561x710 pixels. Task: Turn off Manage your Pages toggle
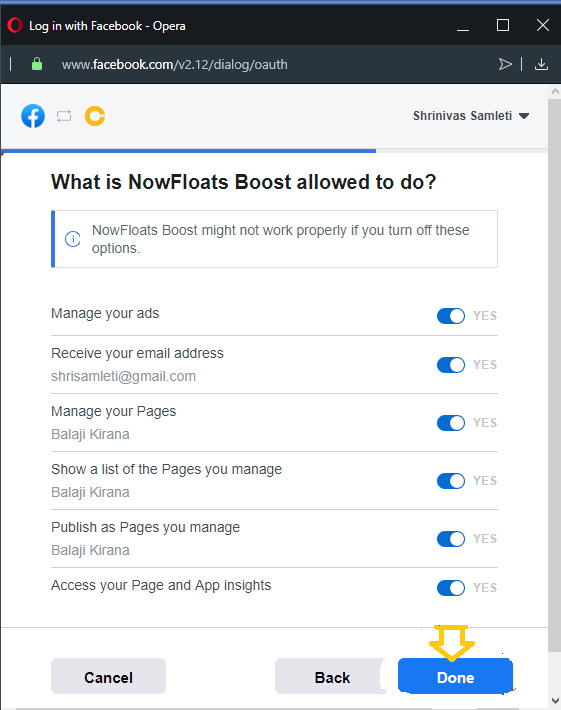[451, 422]
